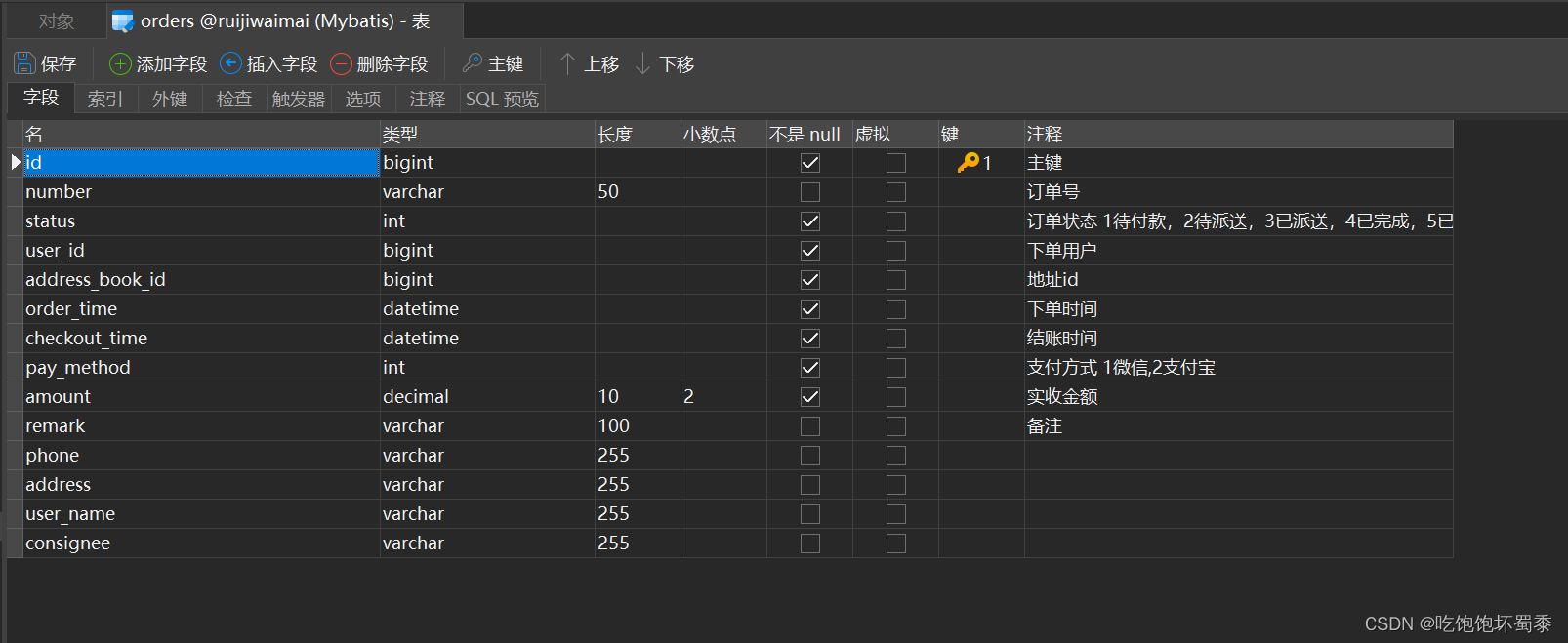1568x643 pixels.
Task: Click the orders table tab icon
Action: 122,21
